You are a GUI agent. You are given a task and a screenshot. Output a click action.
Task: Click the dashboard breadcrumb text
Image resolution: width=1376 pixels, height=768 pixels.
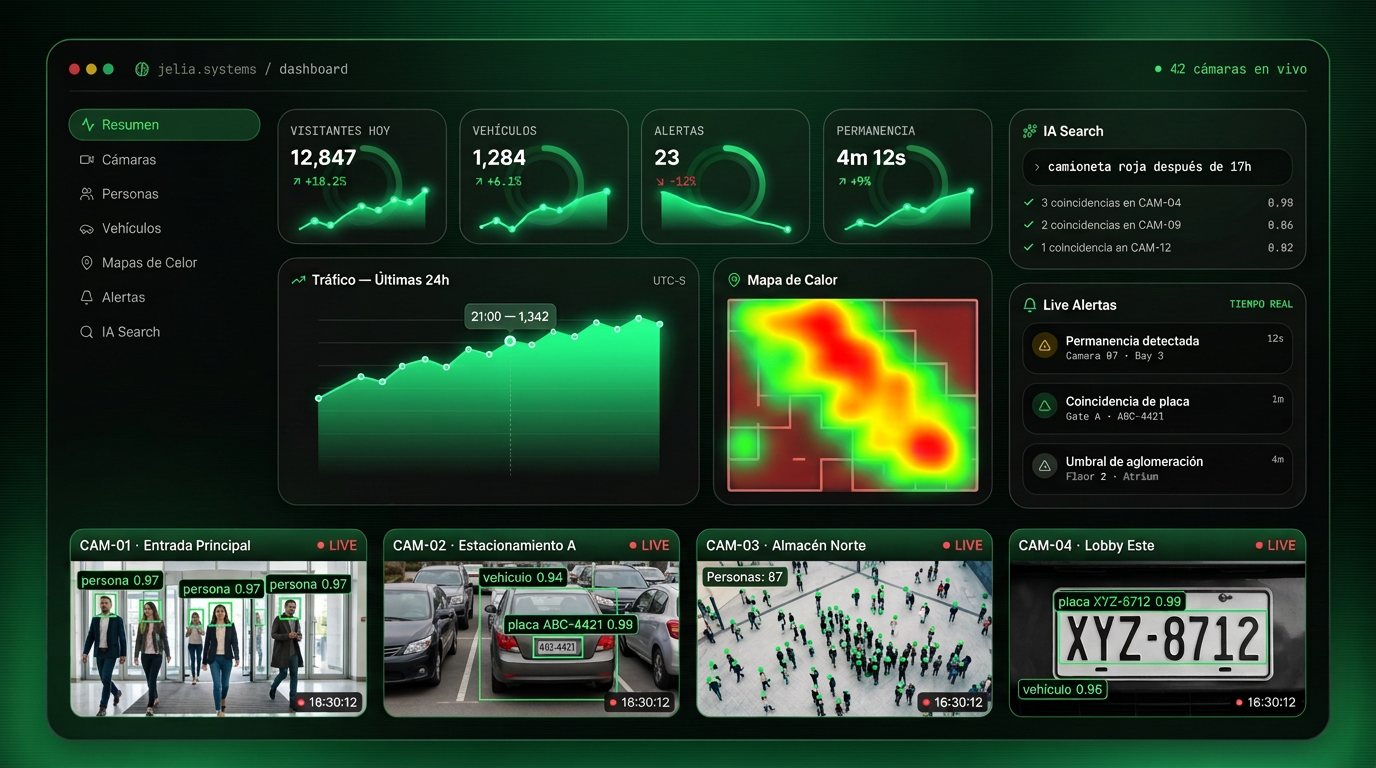pos(314,69)
